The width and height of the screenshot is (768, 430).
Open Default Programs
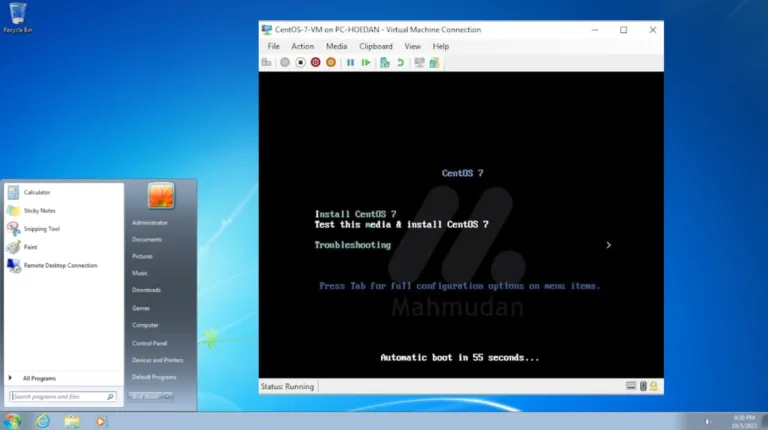(154, 377)
